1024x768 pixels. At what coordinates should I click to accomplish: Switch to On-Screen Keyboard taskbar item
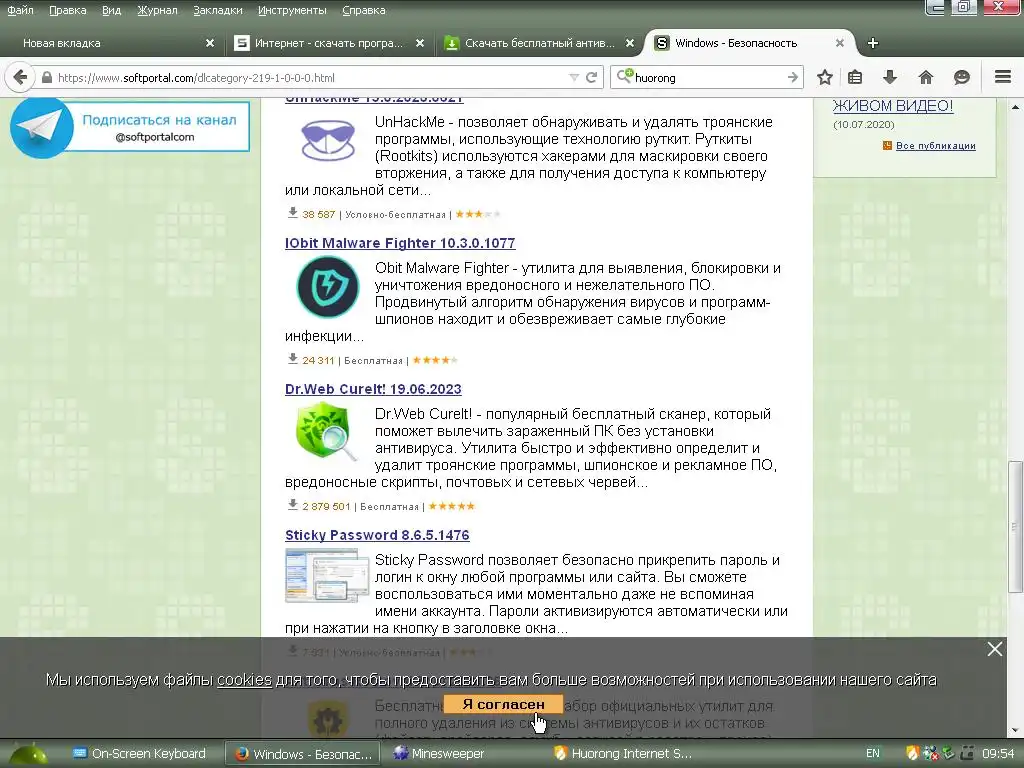pos(139,754)
